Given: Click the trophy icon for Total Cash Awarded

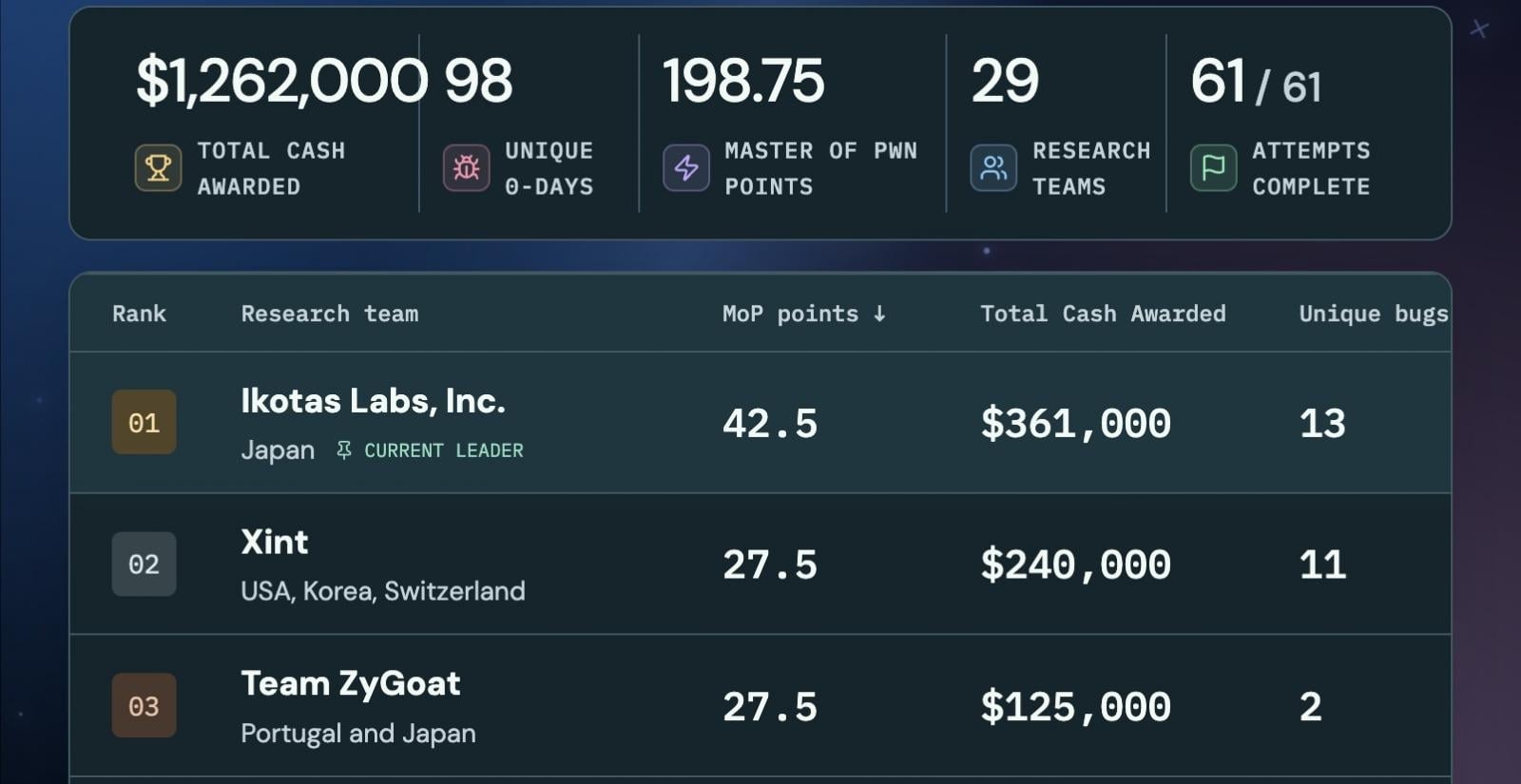Looking at the screenshot, I should 158,168.
